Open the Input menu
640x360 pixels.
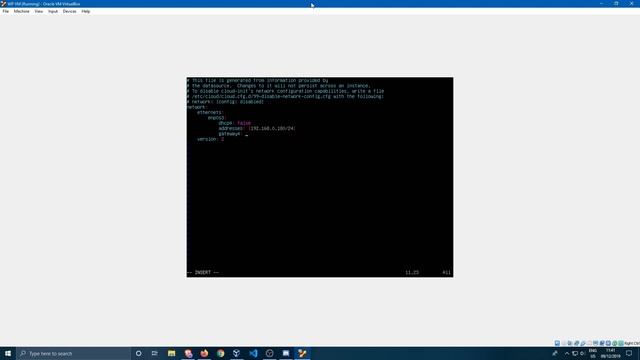pyautogui.click(x=53, y=11)
